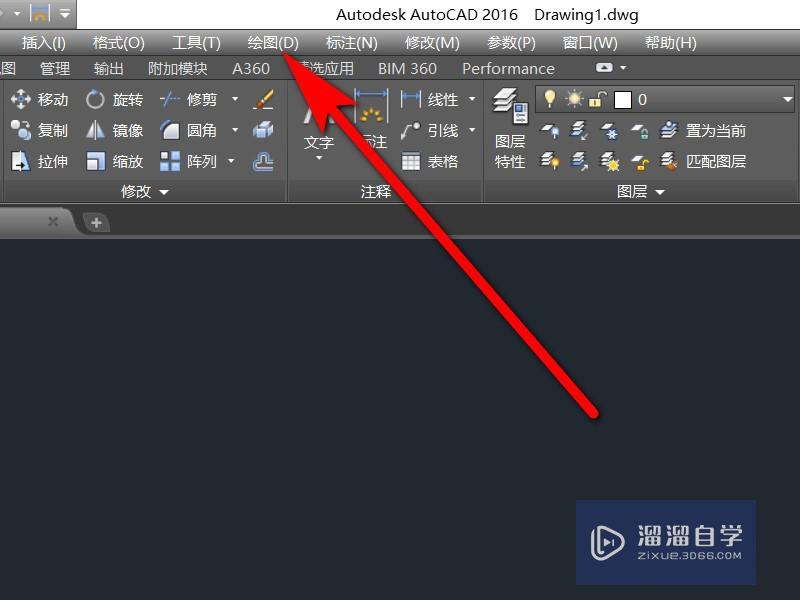
Task: Open the 格式(O) menu
Action: 119,43
